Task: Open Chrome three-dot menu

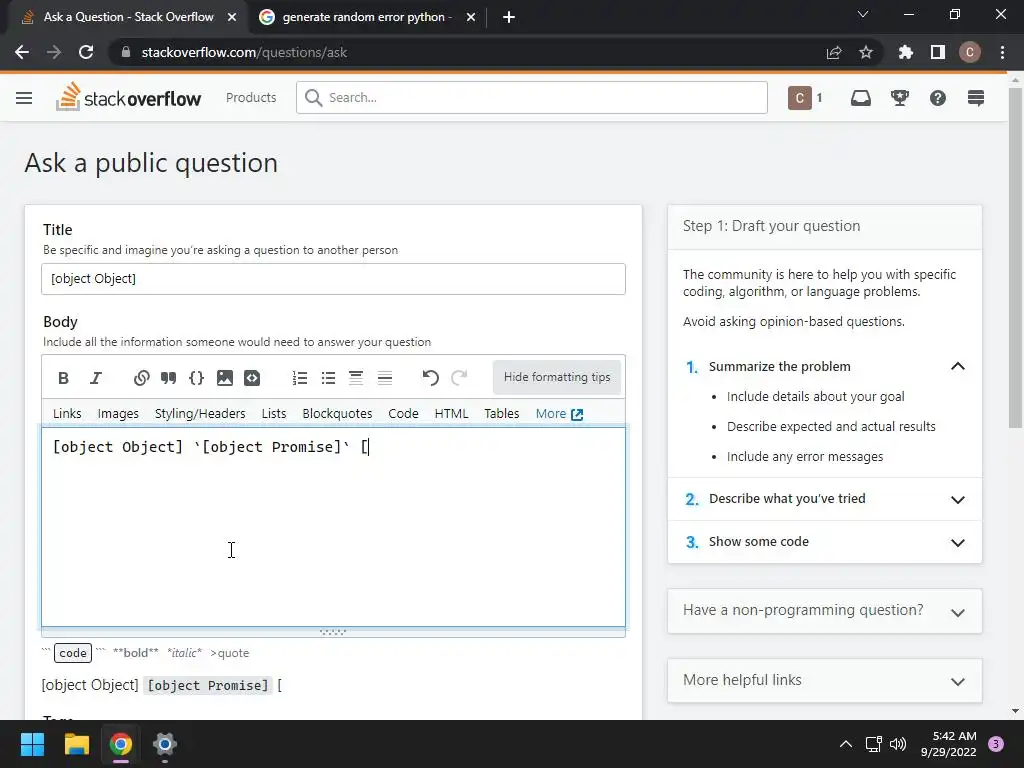Action: coord(1002,52)
